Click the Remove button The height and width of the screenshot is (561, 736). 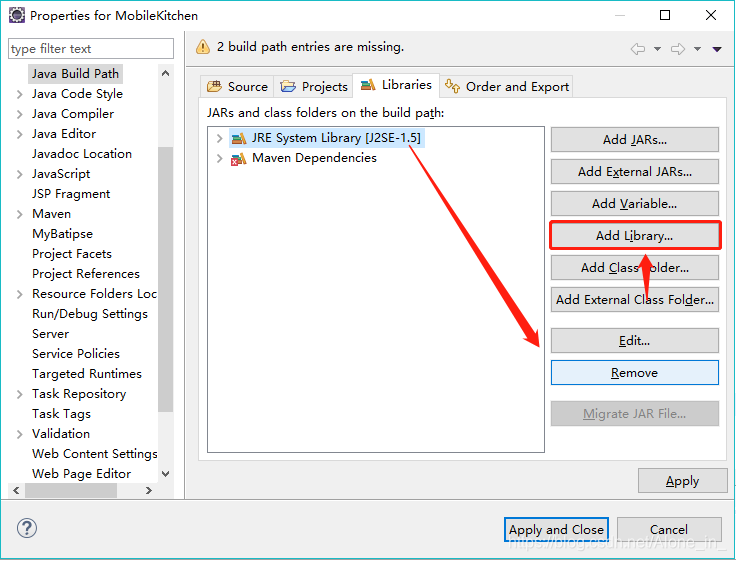pos(635,372)
